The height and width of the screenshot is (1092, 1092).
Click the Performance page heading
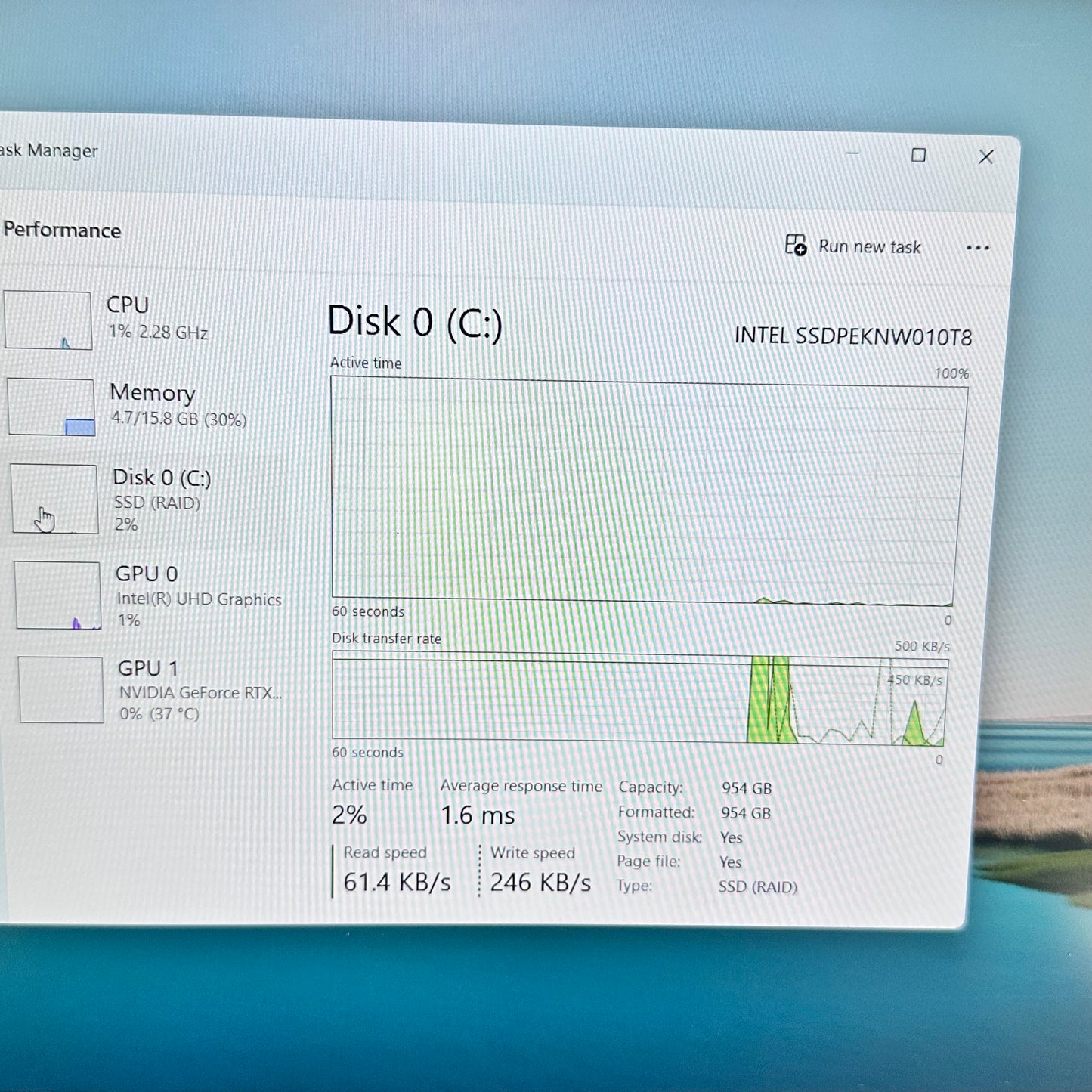62,230
